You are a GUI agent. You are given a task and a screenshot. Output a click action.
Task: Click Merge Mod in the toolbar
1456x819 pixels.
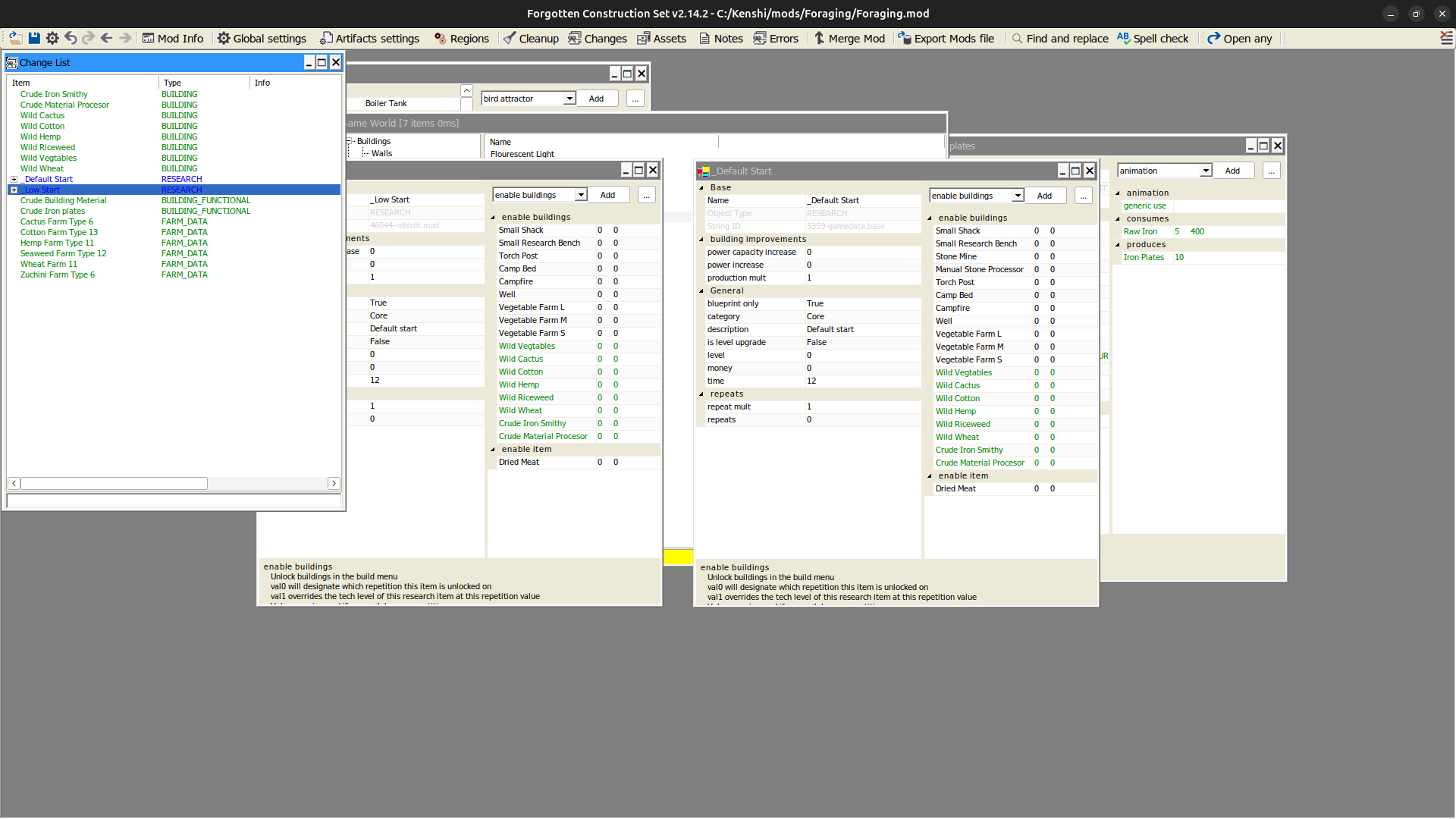point(849,38)
